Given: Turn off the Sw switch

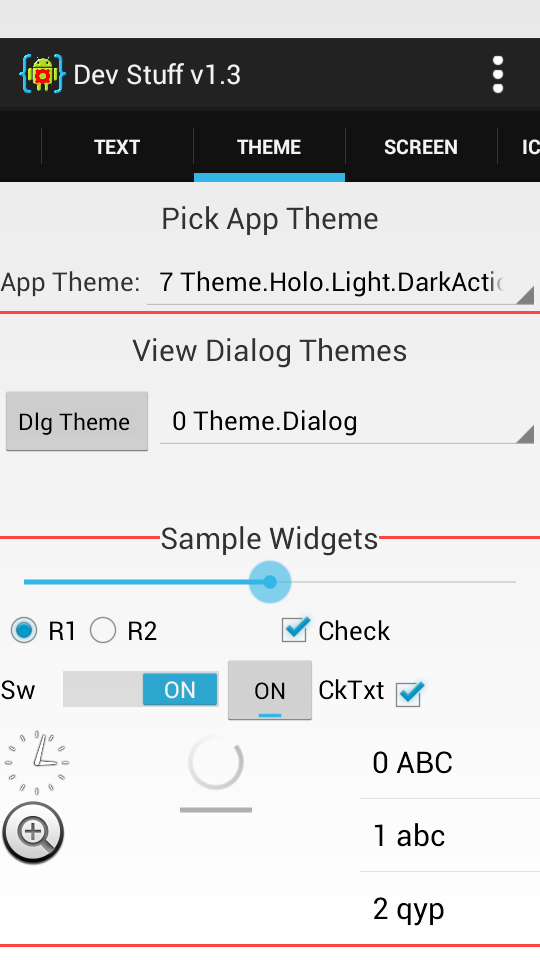Looking at the screenshot, I should pyautogui.click(x=141, y=689).
